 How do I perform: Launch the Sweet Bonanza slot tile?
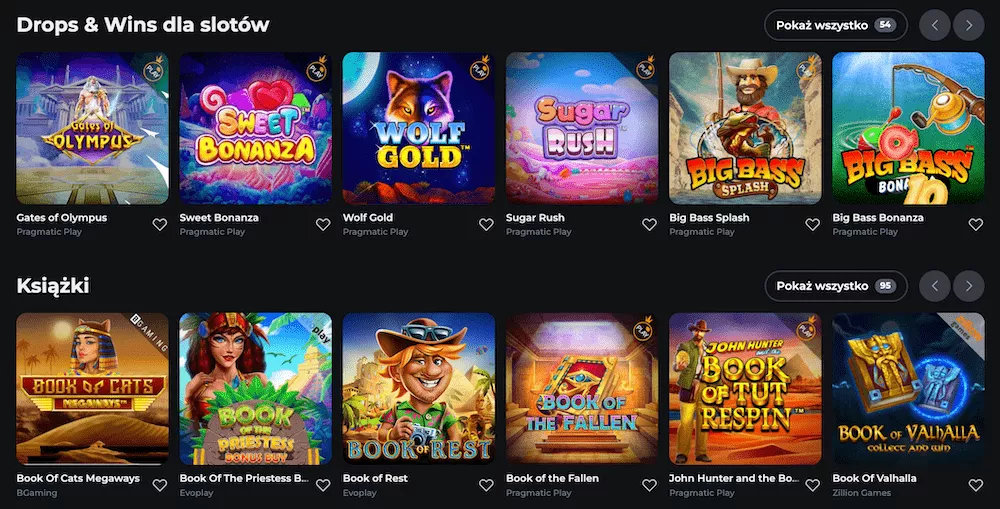pos(255,128)
